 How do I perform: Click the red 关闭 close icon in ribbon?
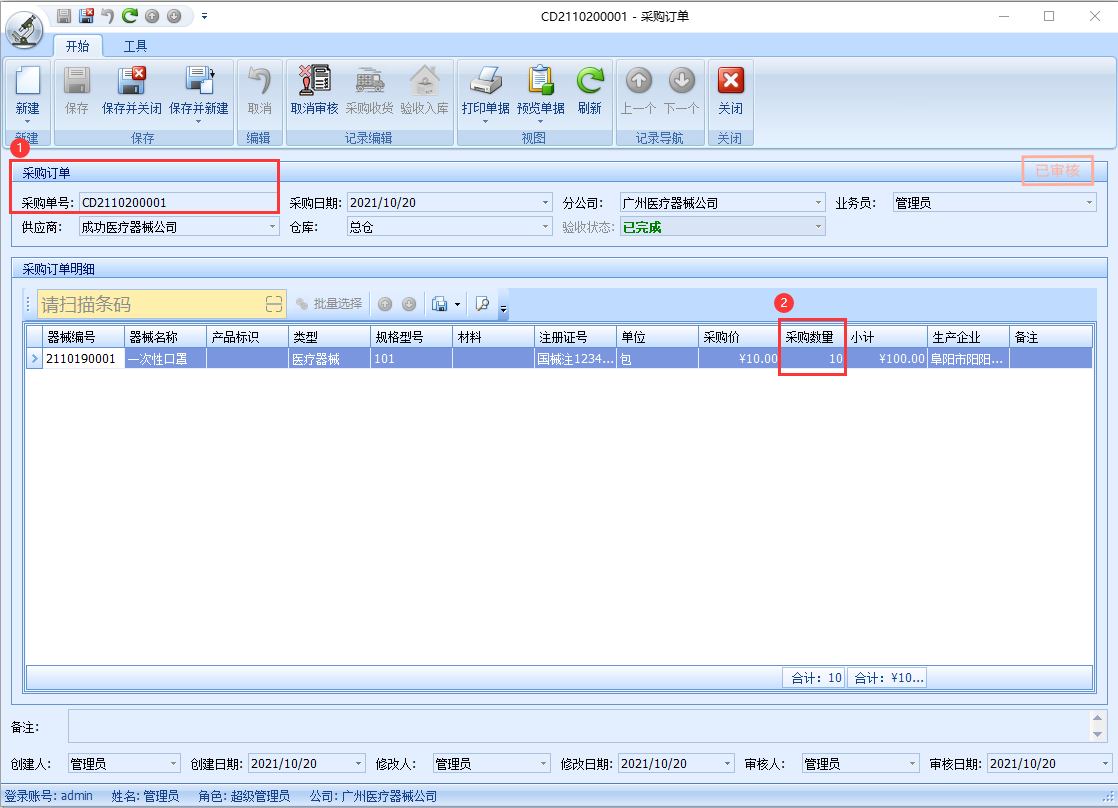click(730, 81)
